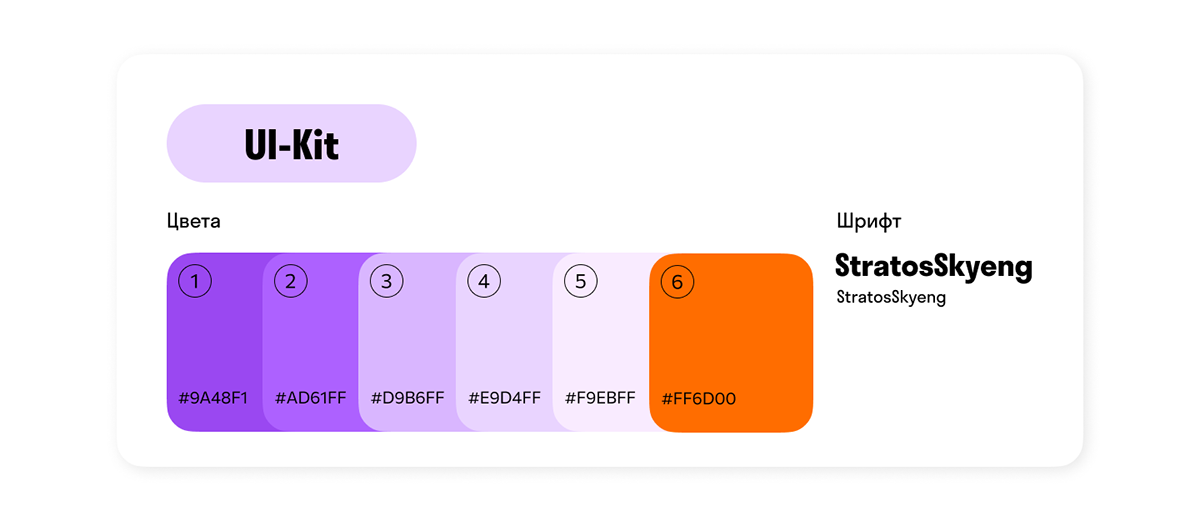Click the #AD61FF hex code text

point(310,398)
